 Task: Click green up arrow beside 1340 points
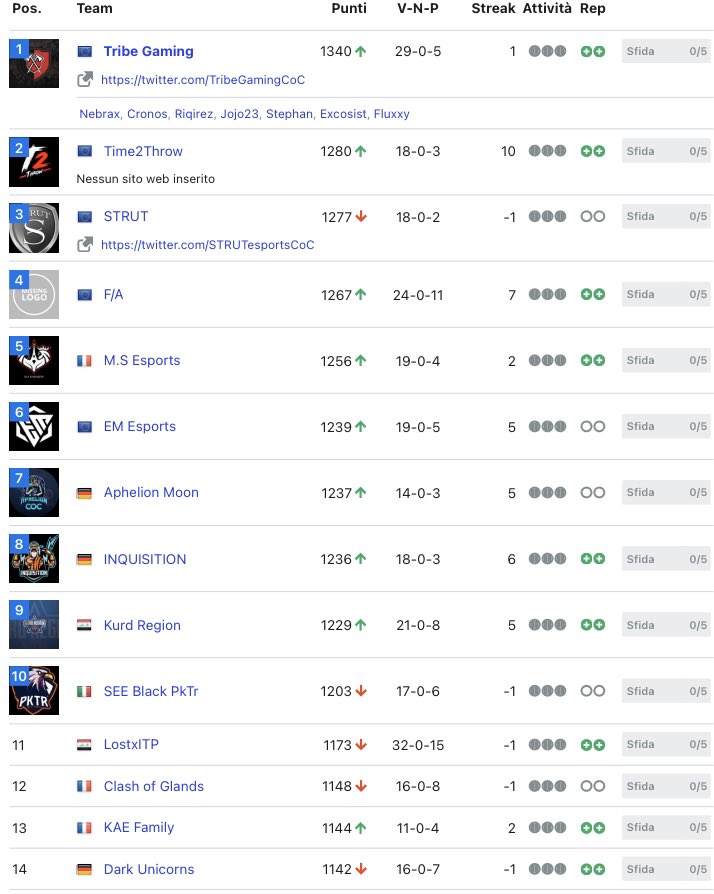click(360, 51)
